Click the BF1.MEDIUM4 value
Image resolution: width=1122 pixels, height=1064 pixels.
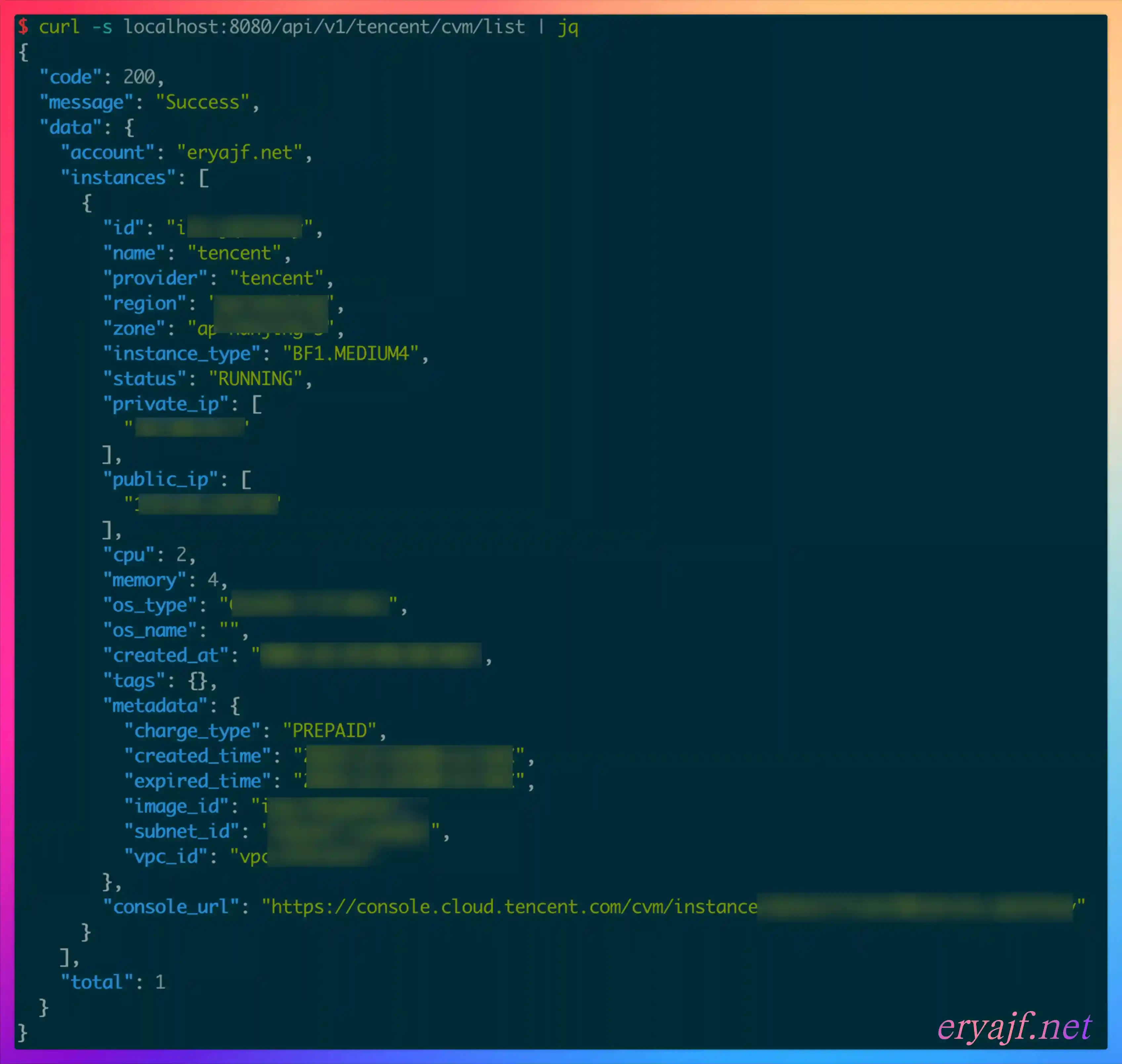350,353
